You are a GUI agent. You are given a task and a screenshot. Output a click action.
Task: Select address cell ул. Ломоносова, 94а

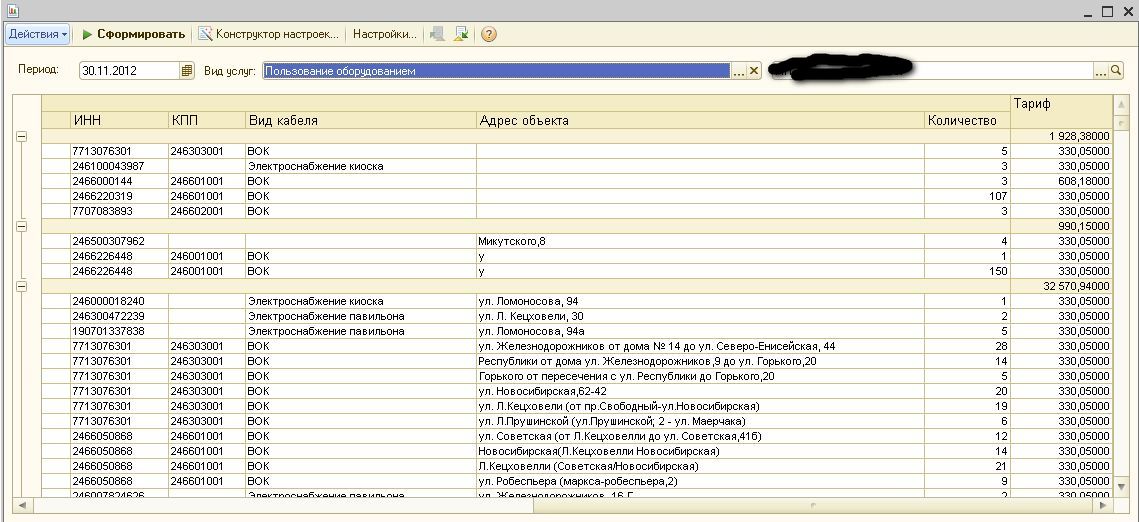click(700, 331)
